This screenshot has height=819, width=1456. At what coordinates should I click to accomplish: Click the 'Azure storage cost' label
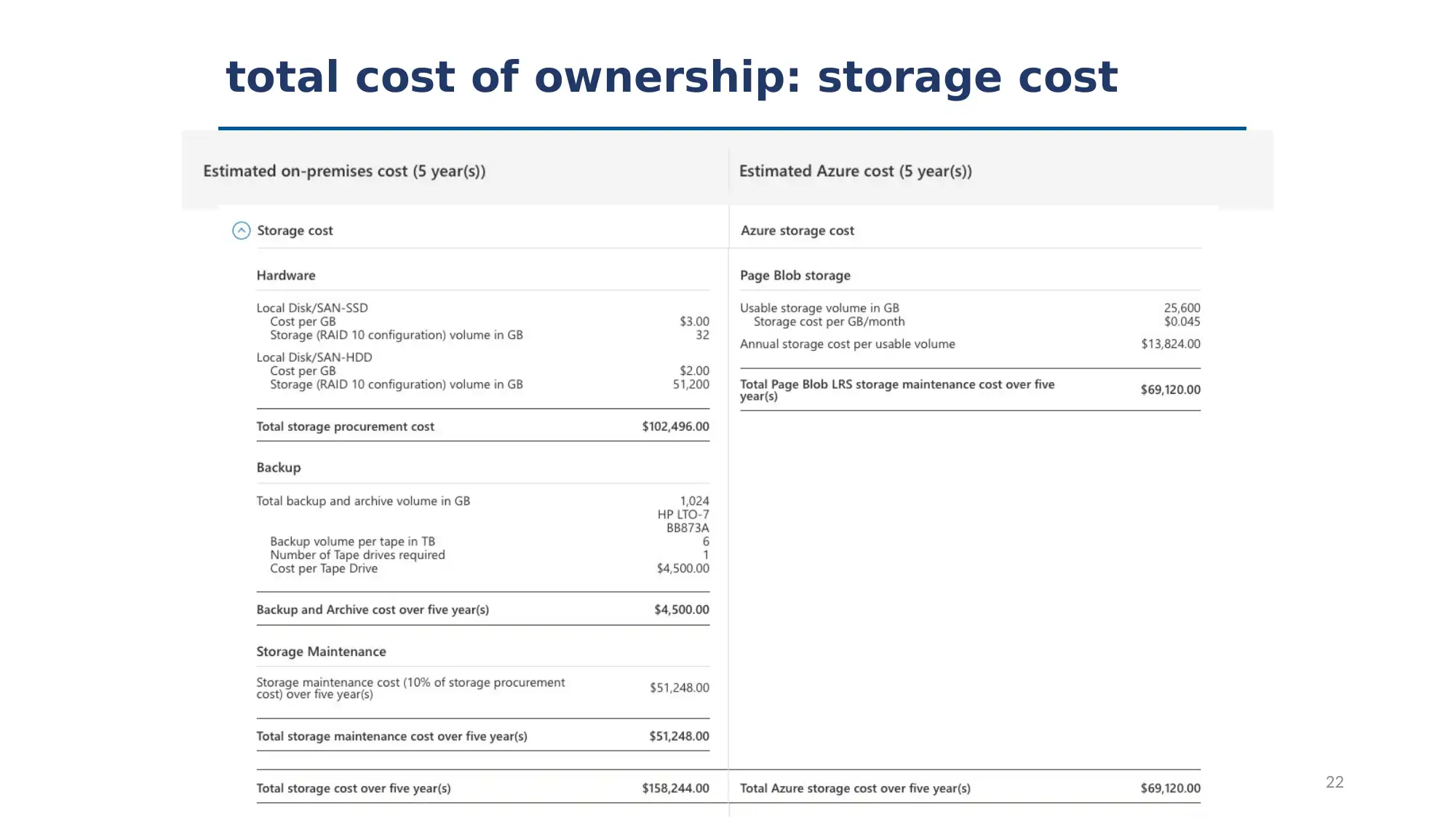point(797,231)
